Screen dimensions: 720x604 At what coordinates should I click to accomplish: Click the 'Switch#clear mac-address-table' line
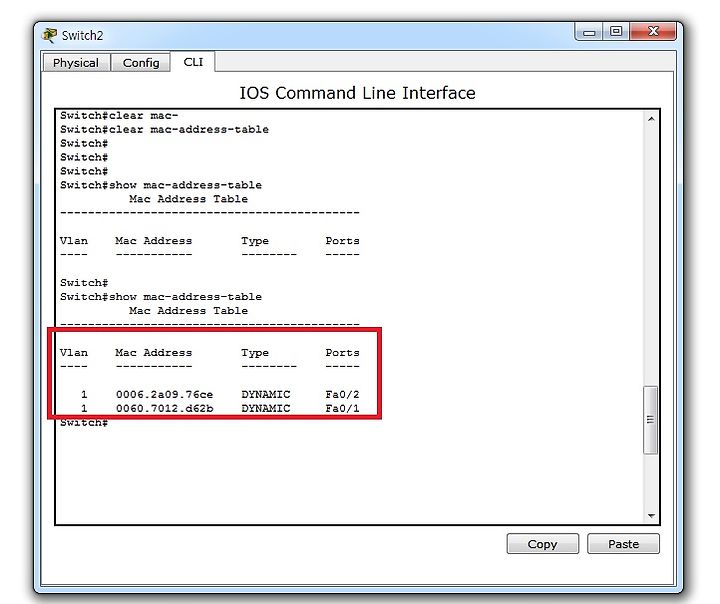pos(164,130)
